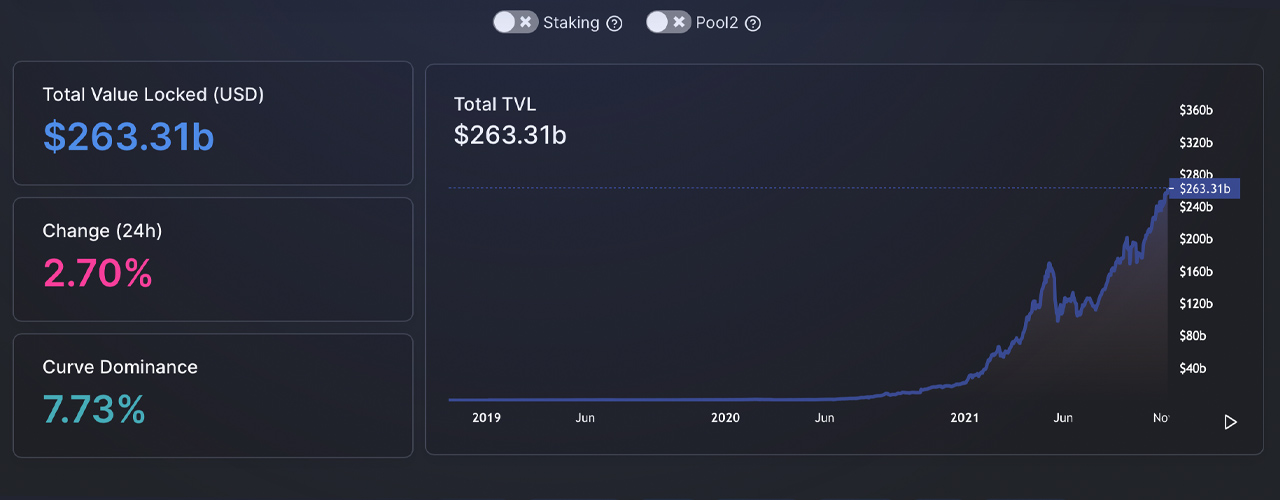Click the Pool2 help question mark icon

coord(753,23)
